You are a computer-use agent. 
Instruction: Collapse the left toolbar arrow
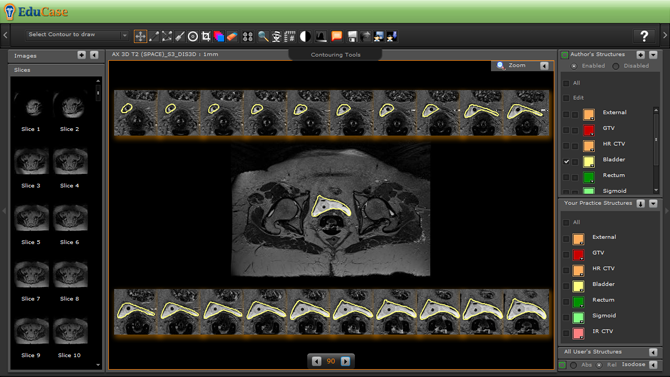[5, 35]
